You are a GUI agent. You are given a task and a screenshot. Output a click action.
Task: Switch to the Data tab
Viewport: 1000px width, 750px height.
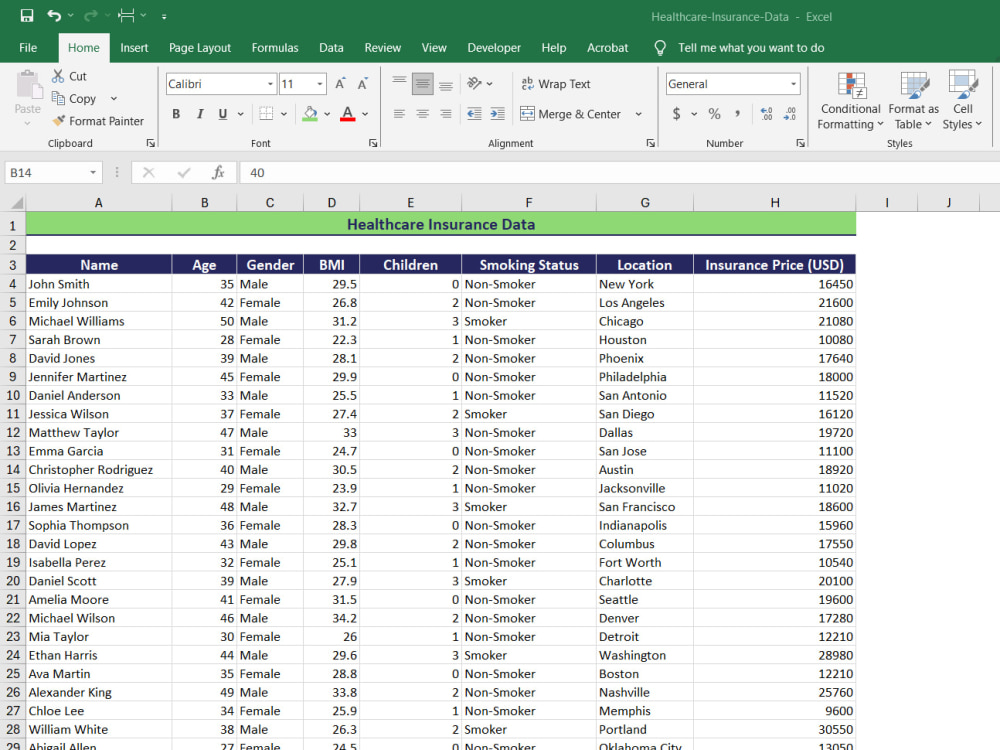pyautogui.click(x=331, y=48)
